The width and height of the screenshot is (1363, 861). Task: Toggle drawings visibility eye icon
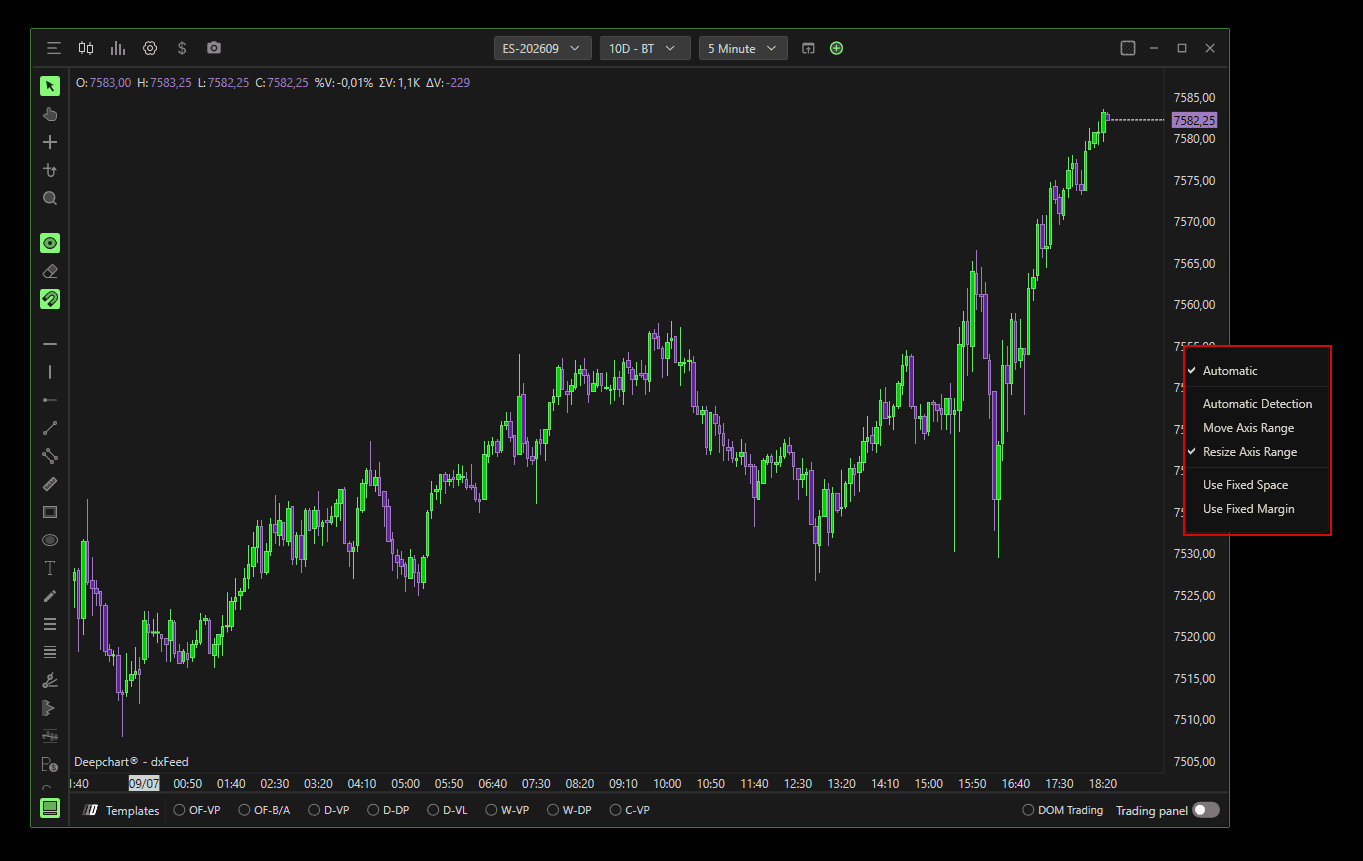click(x=50, y=243)
